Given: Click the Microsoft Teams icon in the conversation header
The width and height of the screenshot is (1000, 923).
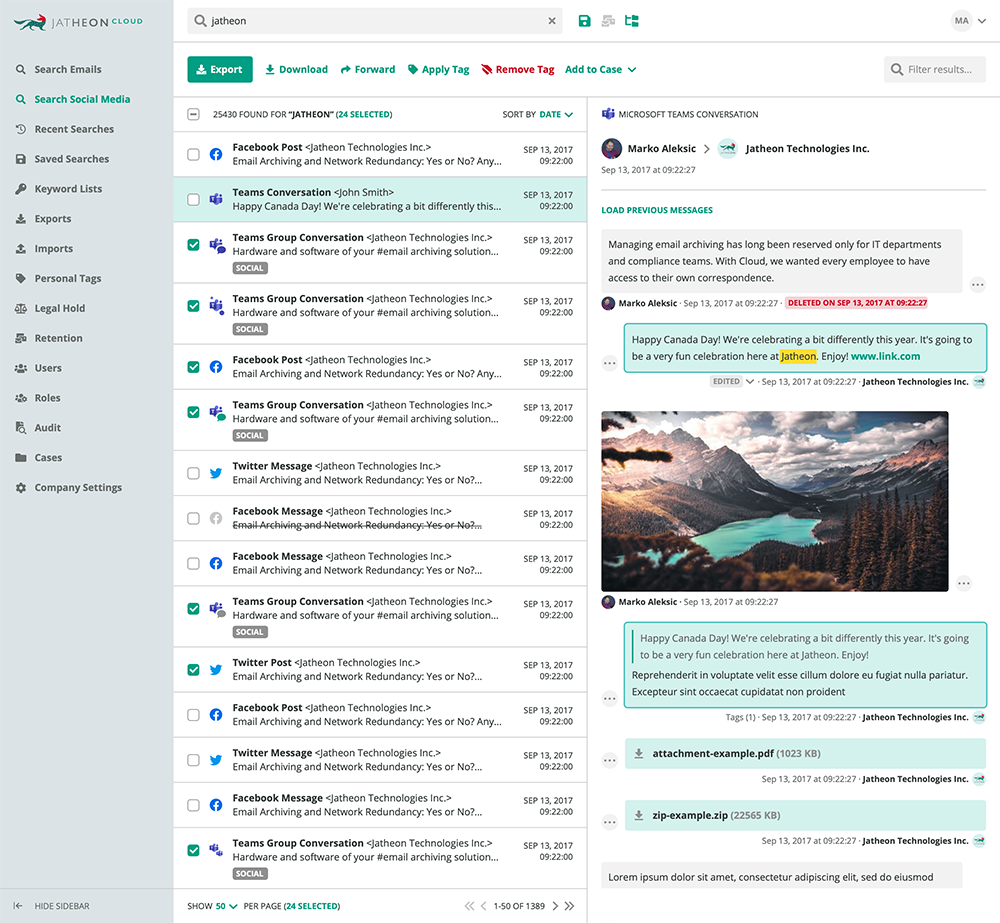Looking at the screenshot, I should [x=608, y=114].
